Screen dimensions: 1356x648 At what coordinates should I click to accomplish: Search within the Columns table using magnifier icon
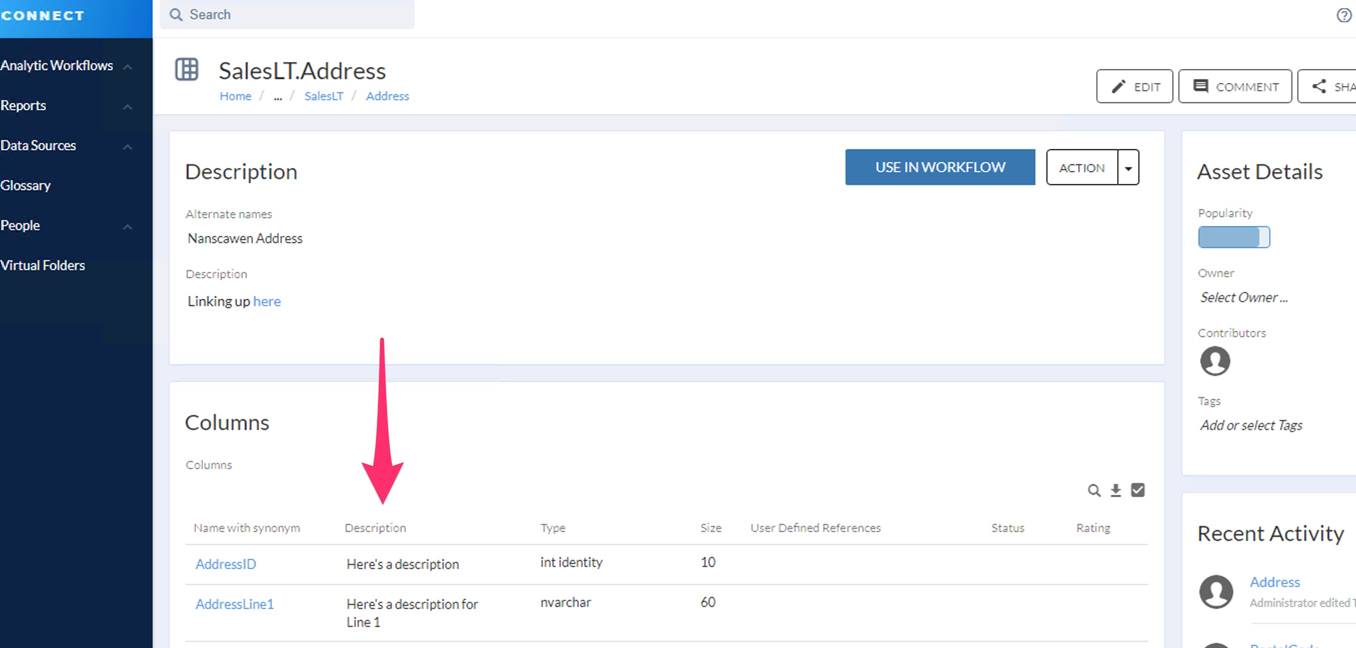pos(1093,490)
